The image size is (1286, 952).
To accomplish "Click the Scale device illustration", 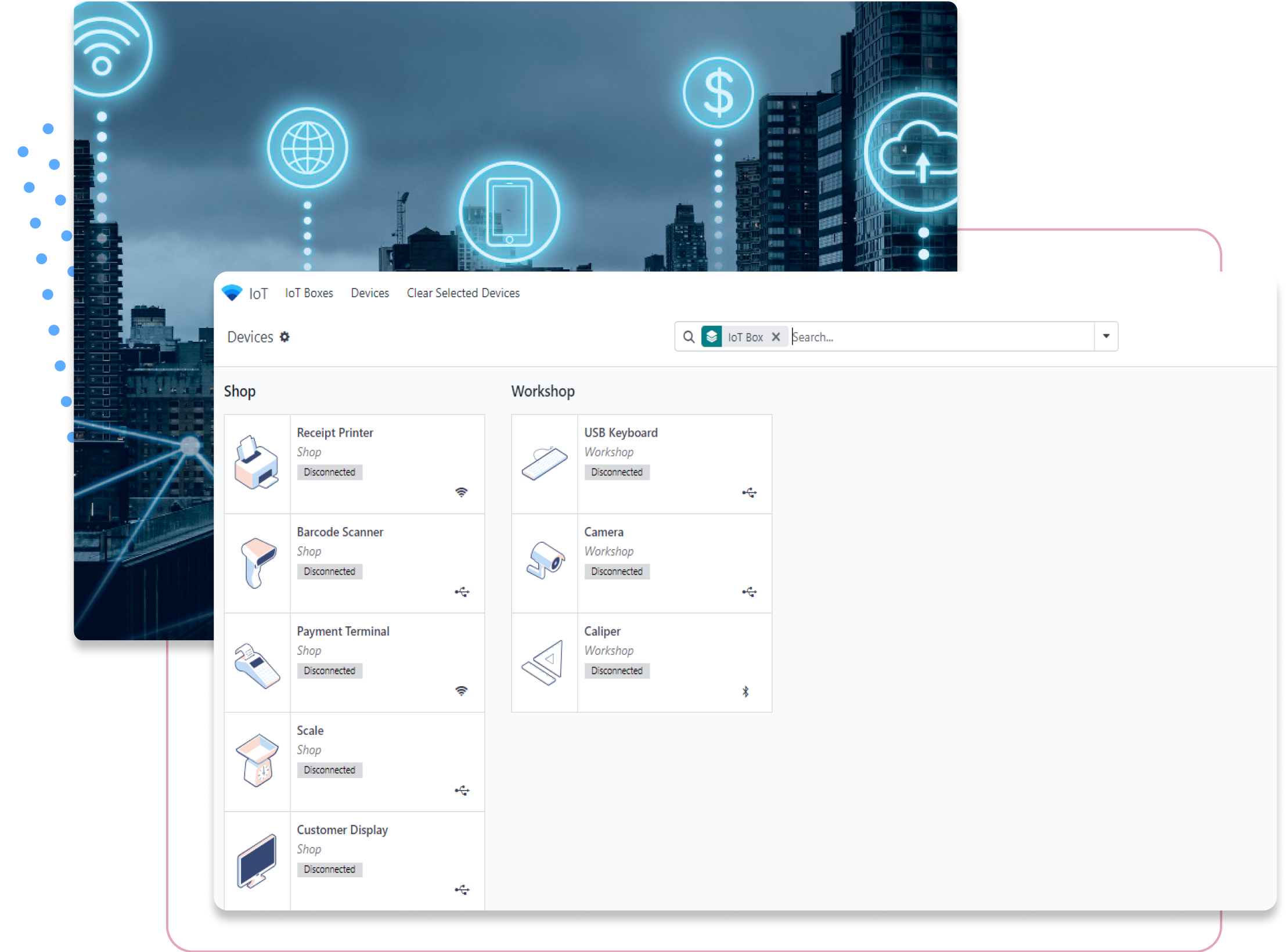I will coord(257,760).
